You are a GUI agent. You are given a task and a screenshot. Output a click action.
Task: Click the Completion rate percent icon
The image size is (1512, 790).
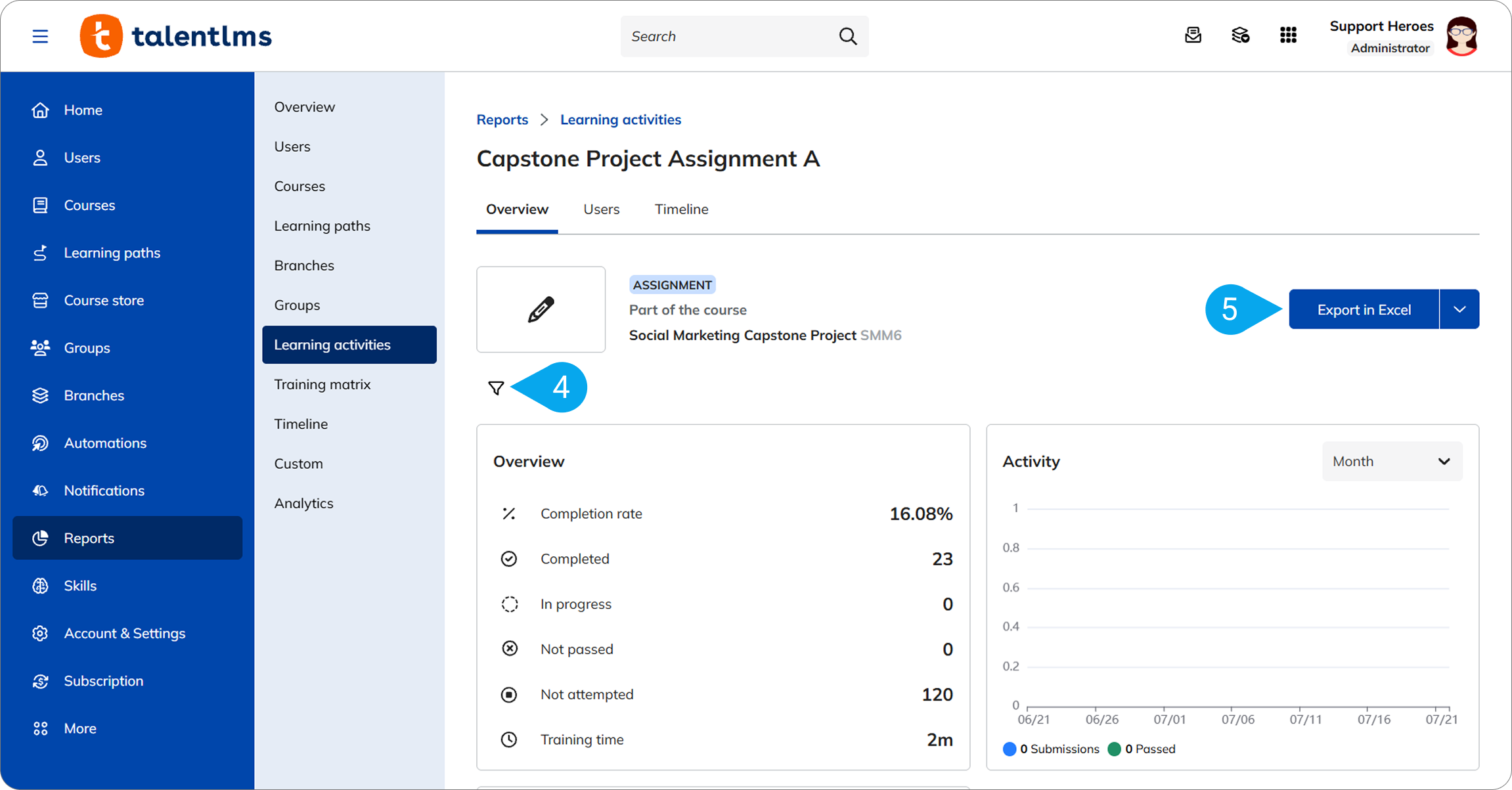(x=509, y=514)
